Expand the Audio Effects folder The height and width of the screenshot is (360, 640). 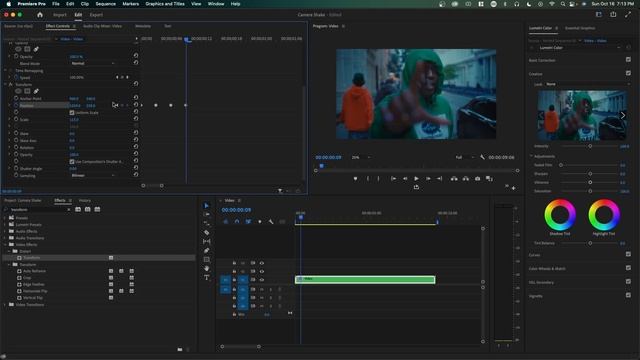[5, 231]
